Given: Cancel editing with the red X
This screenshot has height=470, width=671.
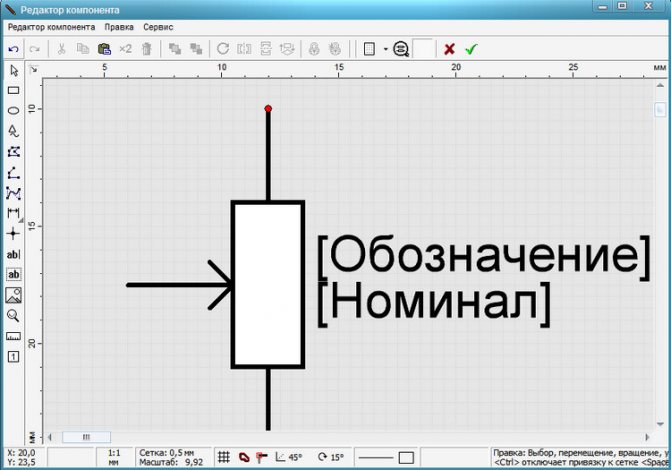Looking at the screenshot, I should [x=450, y=48].
